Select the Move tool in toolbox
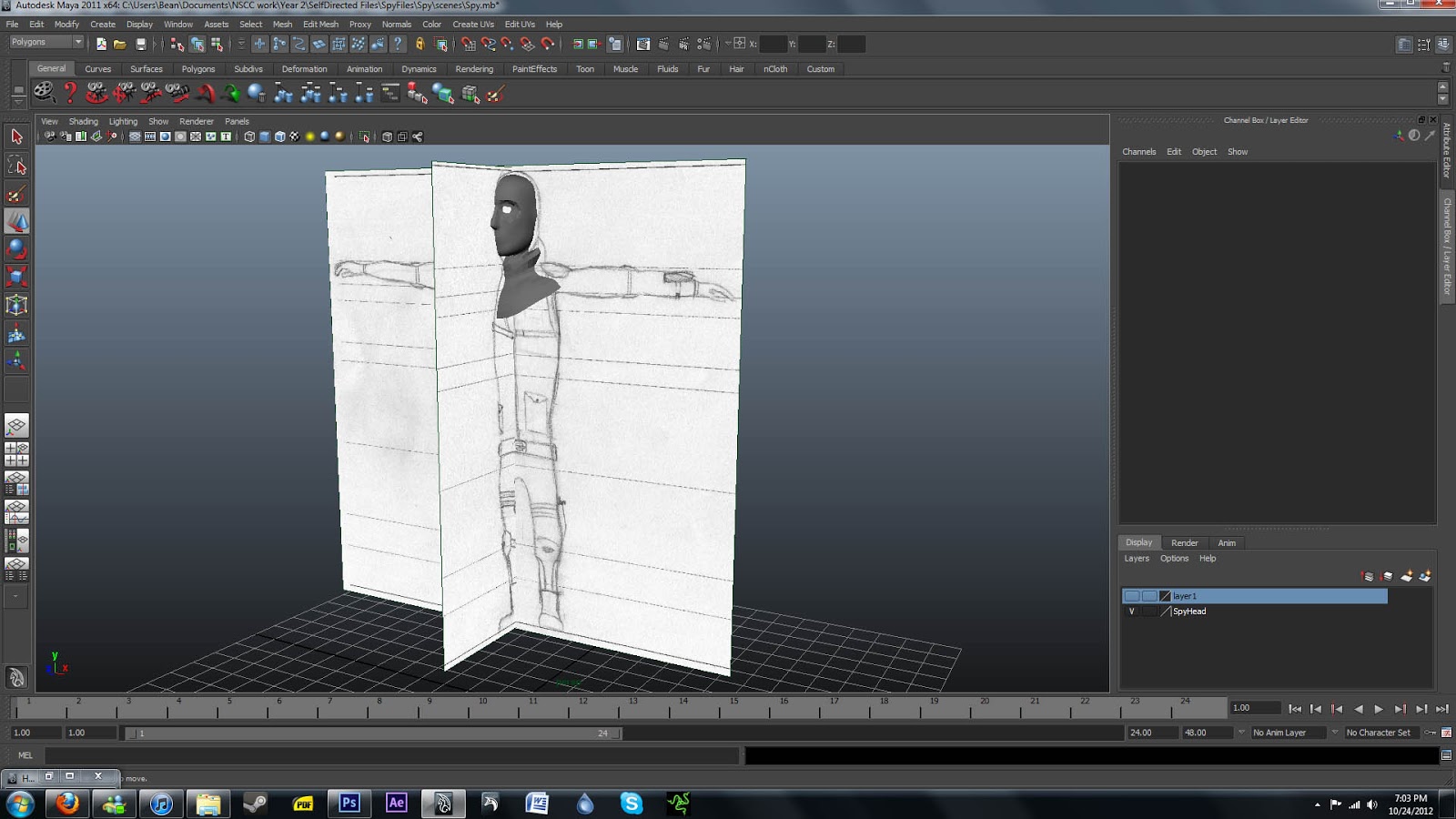Viewport: 1456px width, 819px height. point(16,221)
